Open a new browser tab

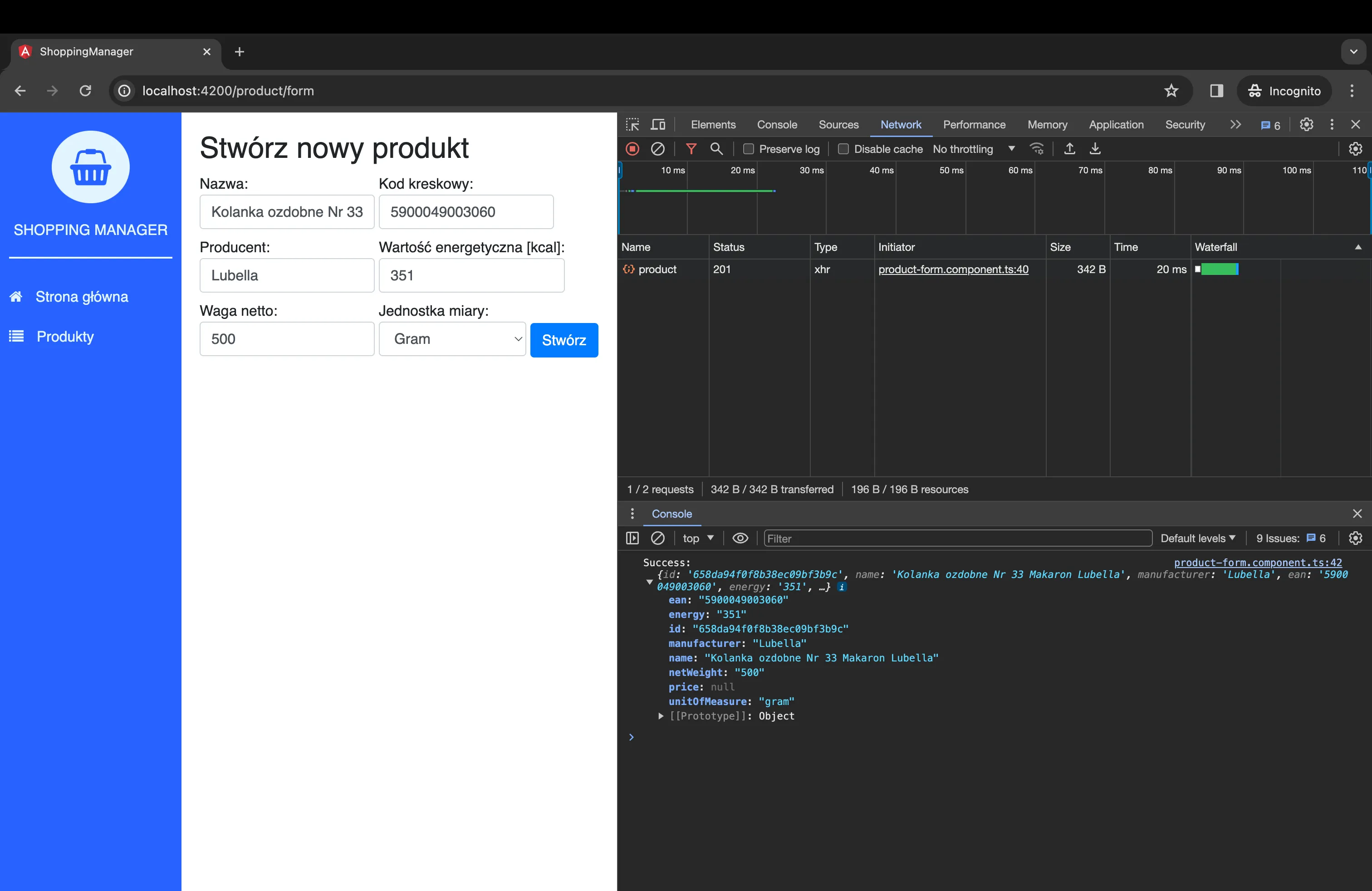239,52
